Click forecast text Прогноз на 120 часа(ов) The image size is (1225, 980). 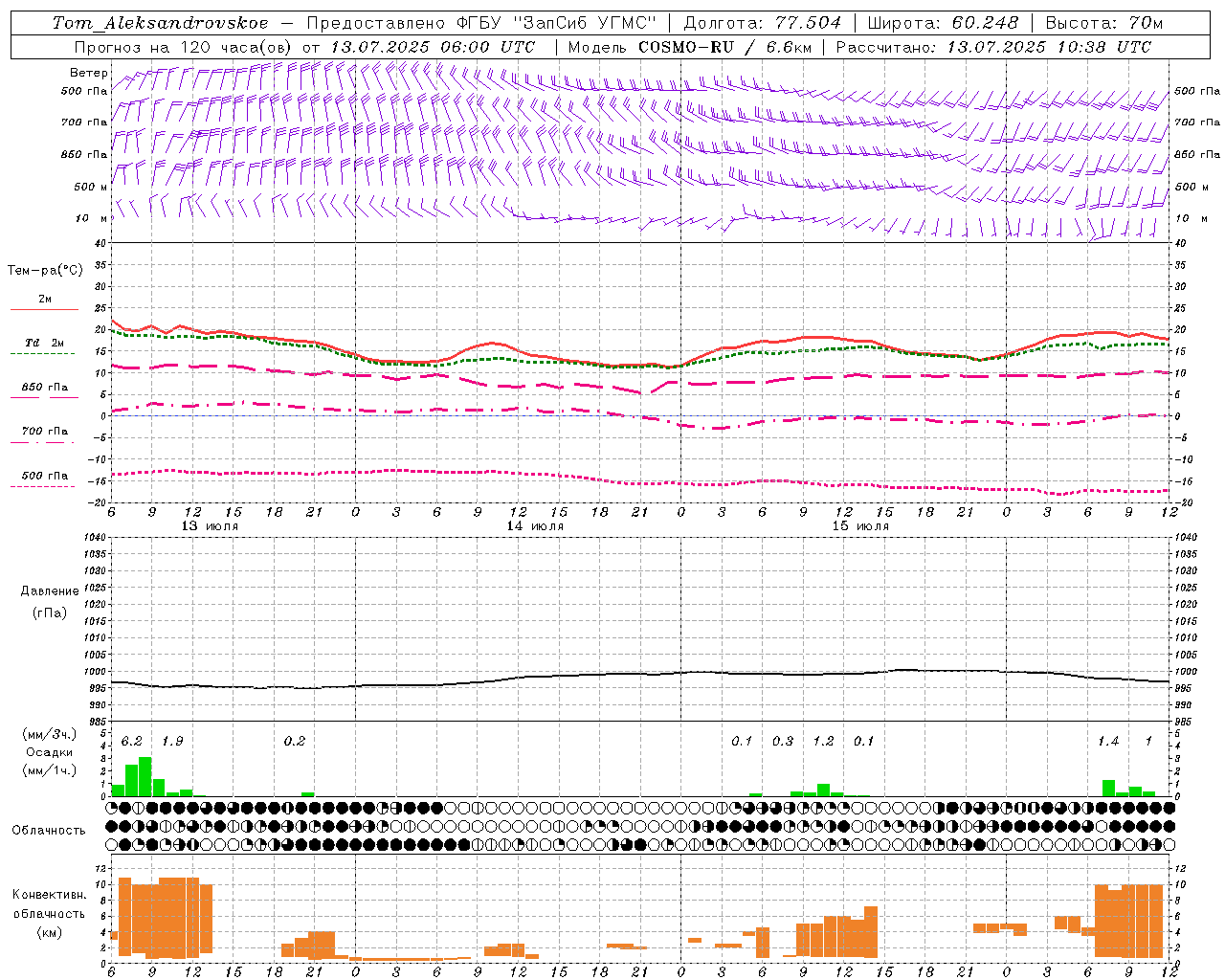(184, 47)
